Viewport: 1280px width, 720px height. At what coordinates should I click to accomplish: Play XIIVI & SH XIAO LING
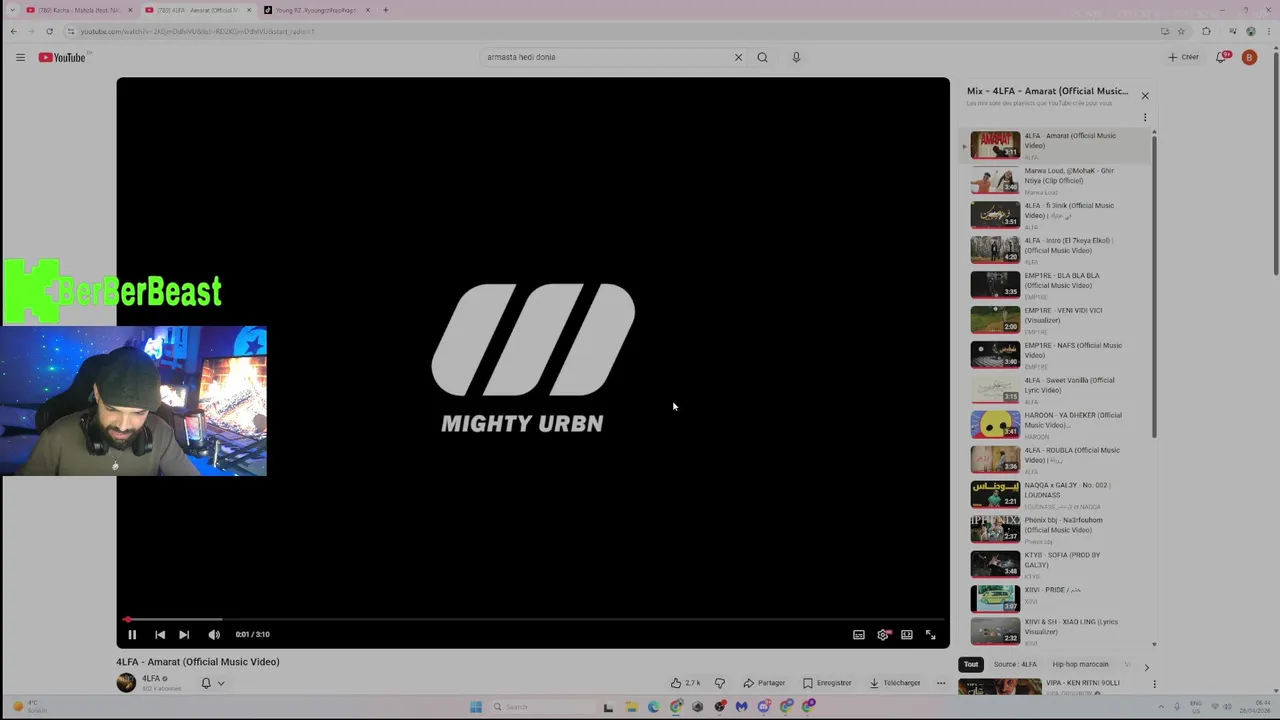coord(1055,631)
